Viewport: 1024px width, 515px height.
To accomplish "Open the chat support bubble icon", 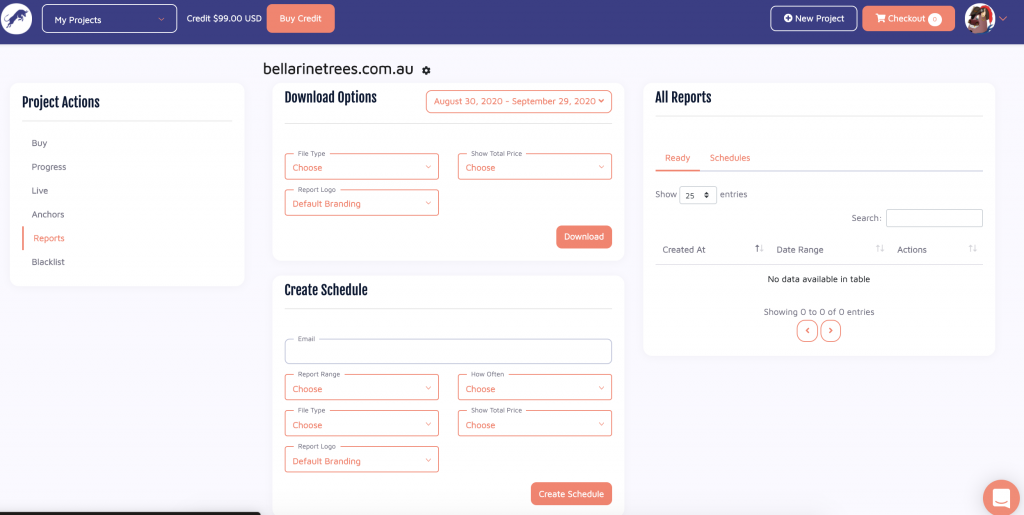I will tap(1000, 497).
